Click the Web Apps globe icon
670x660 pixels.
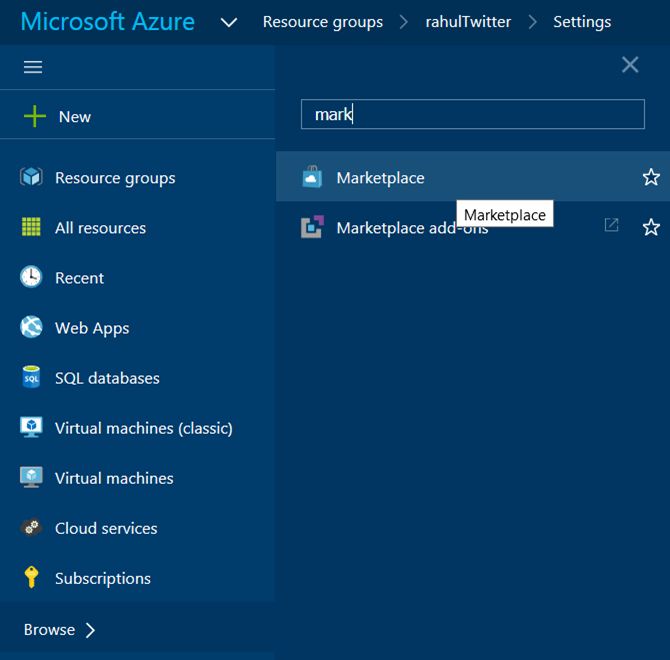pyautogui.click(x=31, y=327)
